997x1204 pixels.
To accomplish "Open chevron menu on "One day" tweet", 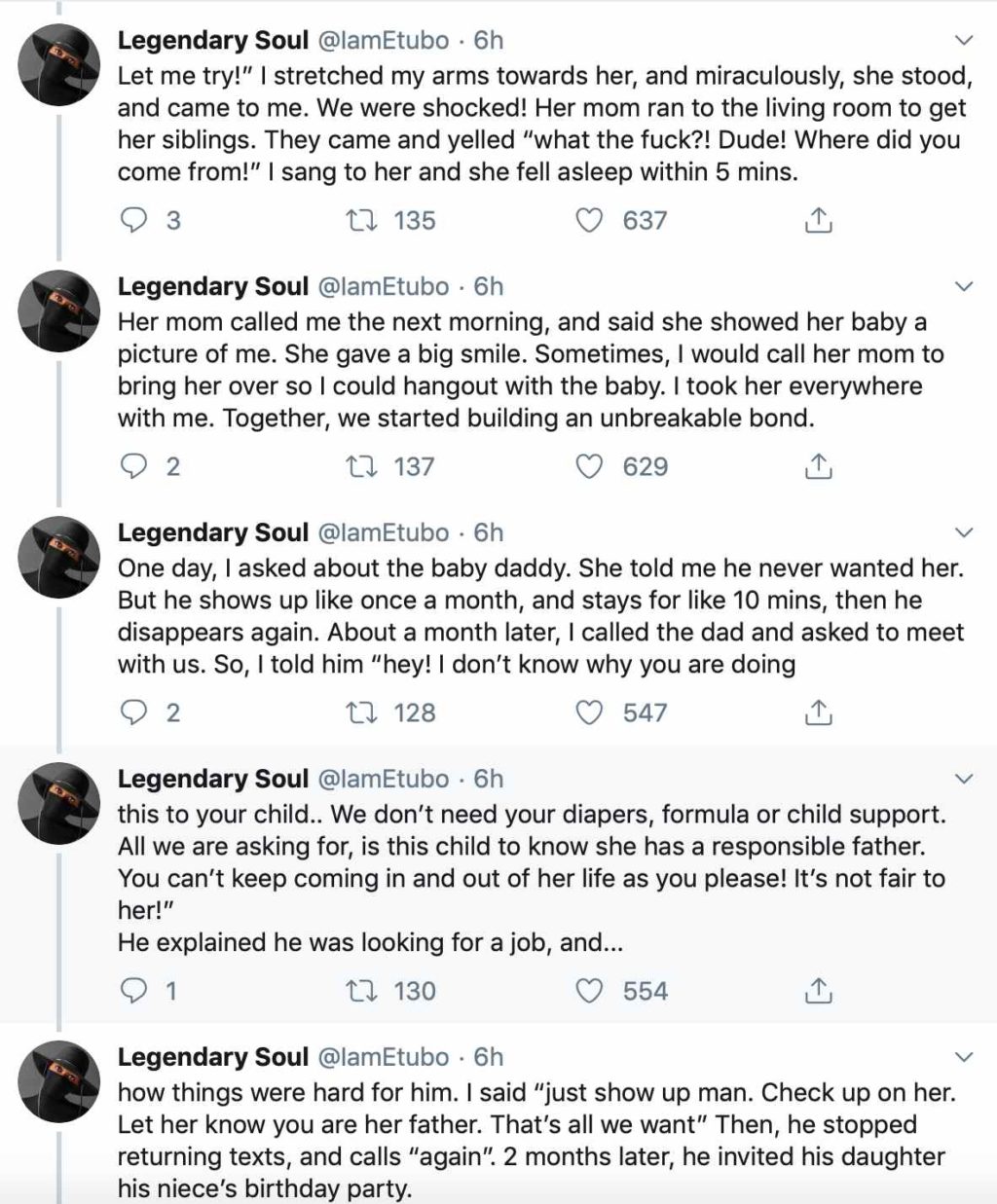I will pyautogui.click(x=963, y=533).
